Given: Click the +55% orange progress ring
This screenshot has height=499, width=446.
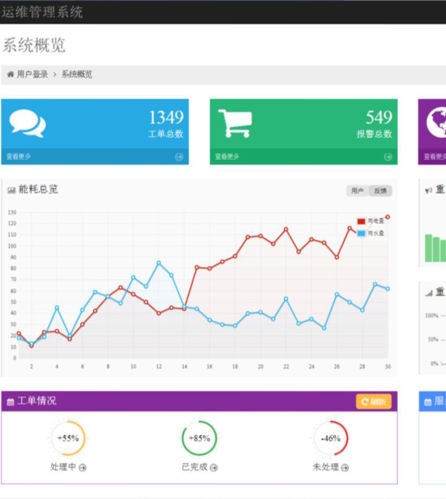Looking at the screenshot, I should click(68, 438).
